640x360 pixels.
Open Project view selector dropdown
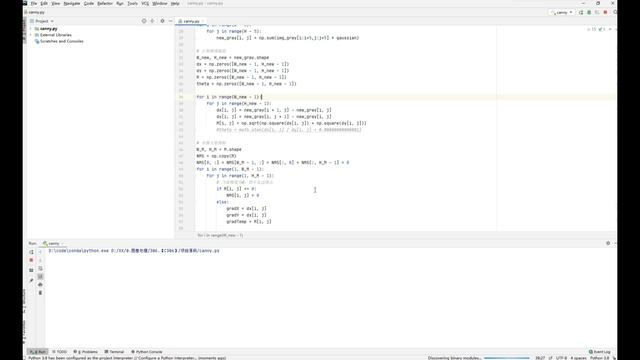coord(42,21)
